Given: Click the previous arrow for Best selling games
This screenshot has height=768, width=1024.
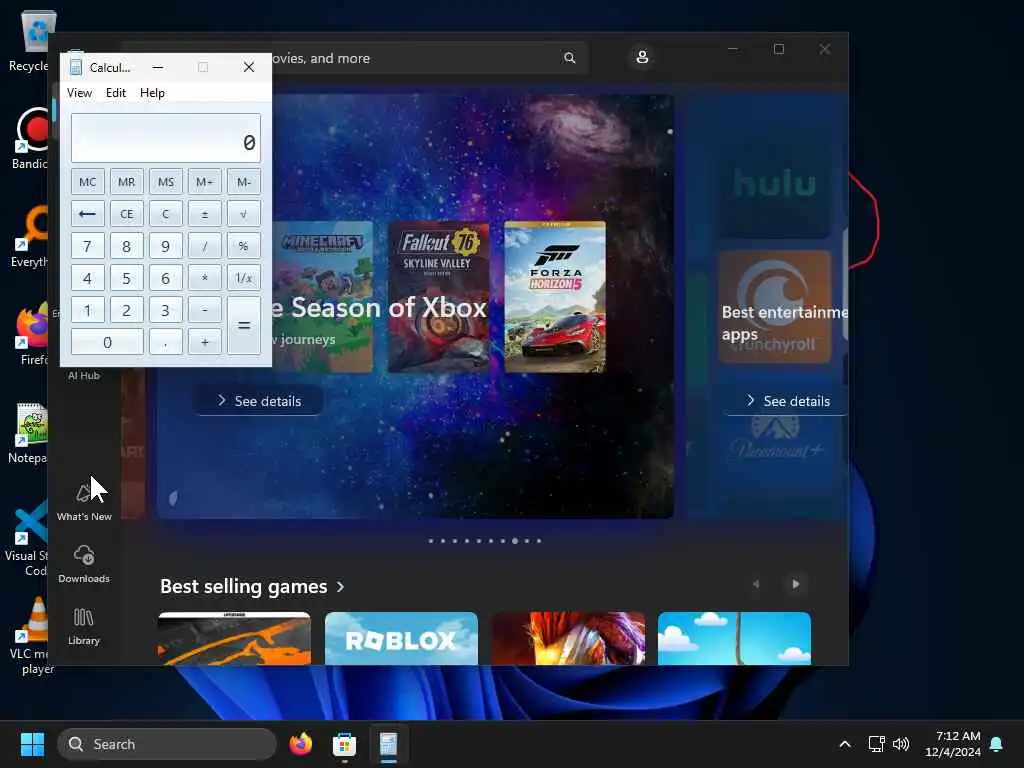Looking at the screenshot, I should (x=756, y=584).
